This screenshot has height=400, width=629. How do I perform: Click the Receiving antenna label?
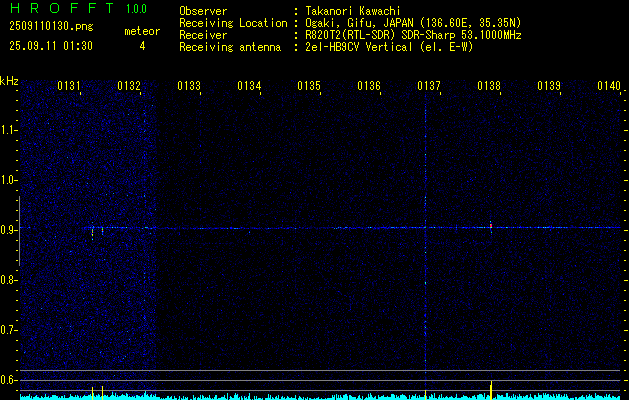230,47
